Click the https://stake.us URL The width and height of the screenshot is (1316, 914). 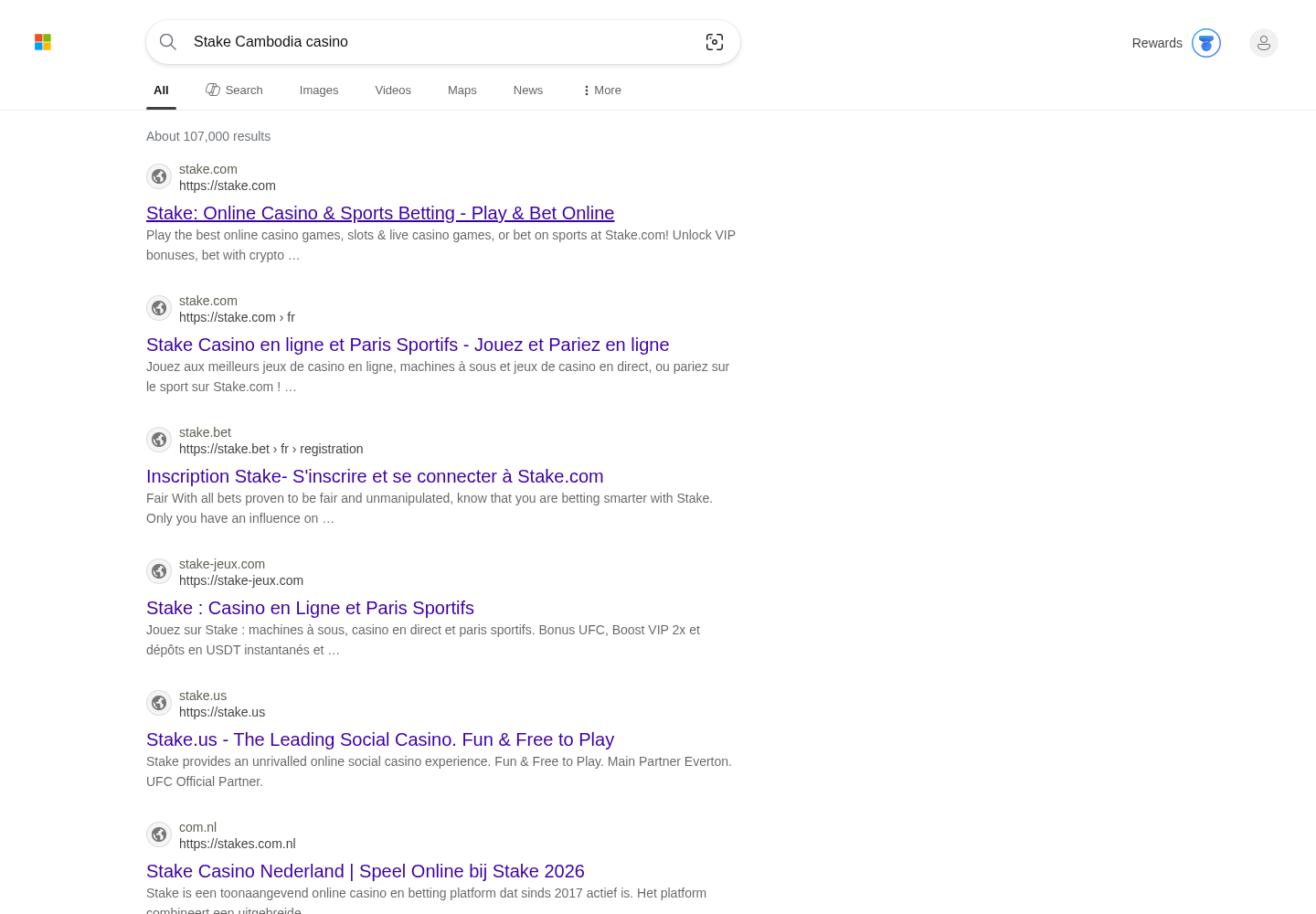click(222, 712)
